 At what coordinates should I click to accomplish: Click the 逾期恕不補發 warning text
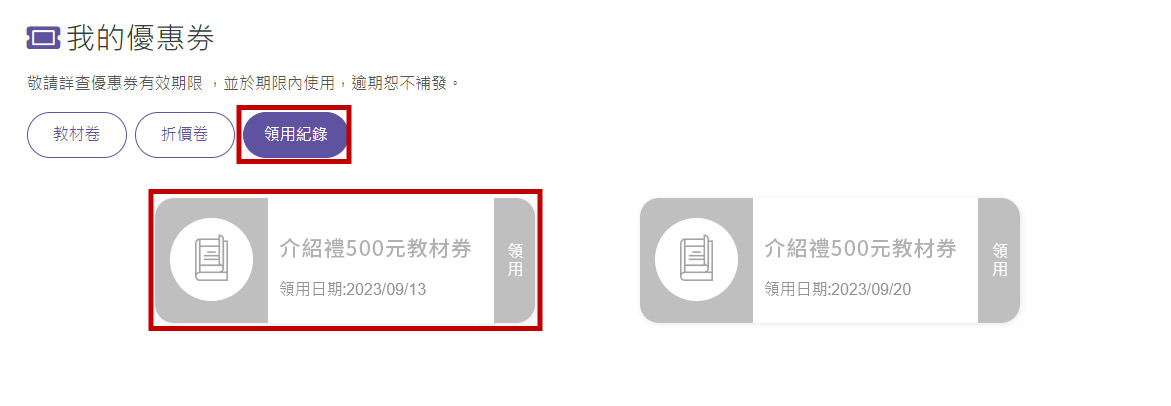point(397,83)
